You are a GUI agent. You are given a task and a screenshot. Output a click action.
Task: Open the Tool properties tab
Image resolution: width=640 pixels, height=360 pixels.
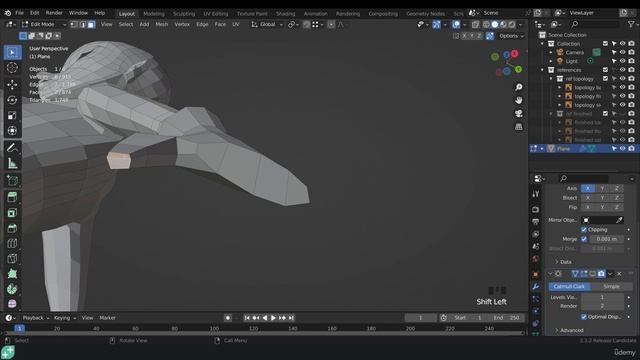pyautogui.click(x=536, y=194)
